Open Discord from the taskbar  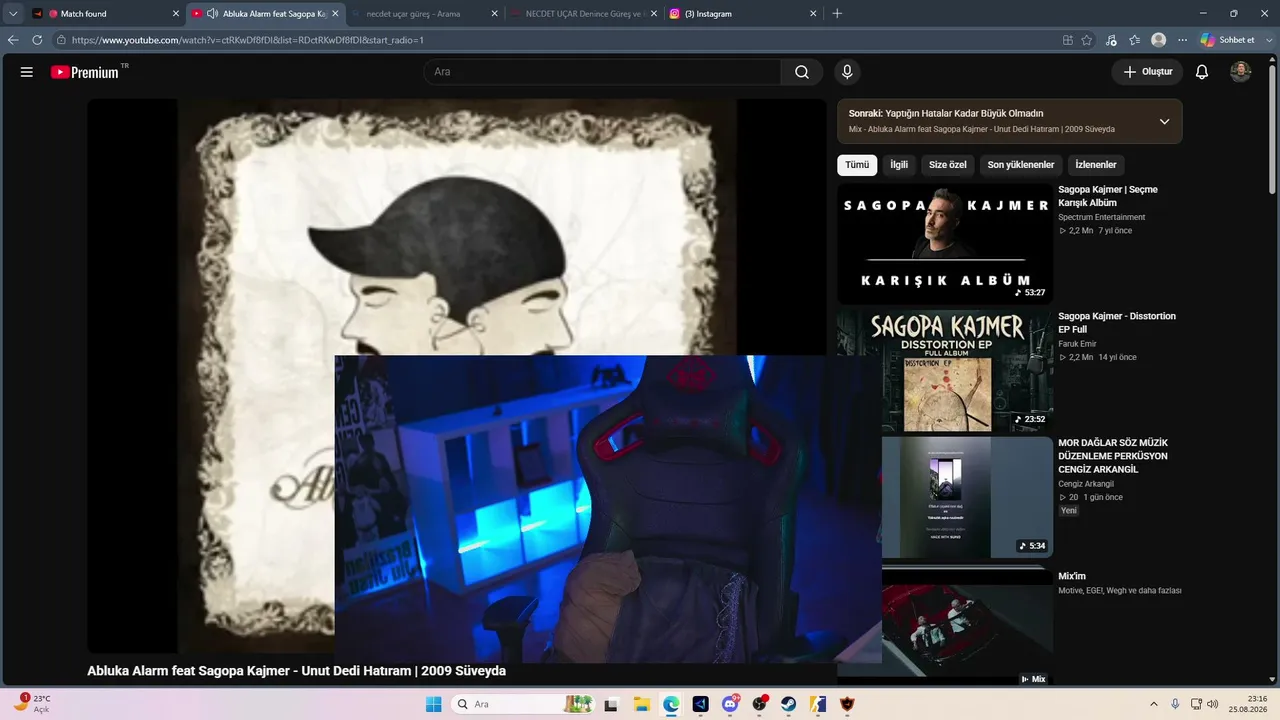click(731, 704)
